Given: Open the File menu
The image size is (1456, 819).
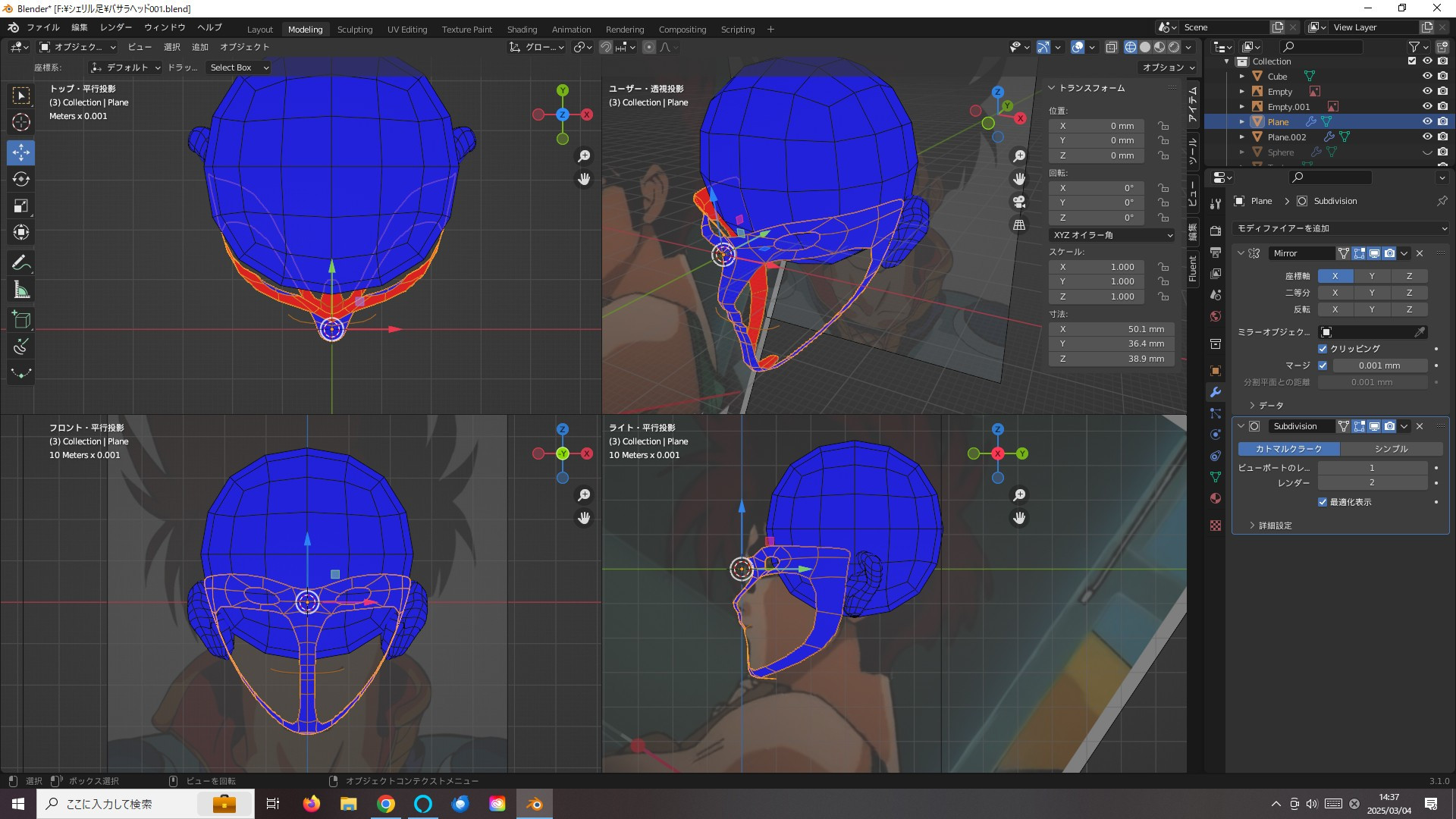Looking at the screenshot, I should click(x=43, y=27).
